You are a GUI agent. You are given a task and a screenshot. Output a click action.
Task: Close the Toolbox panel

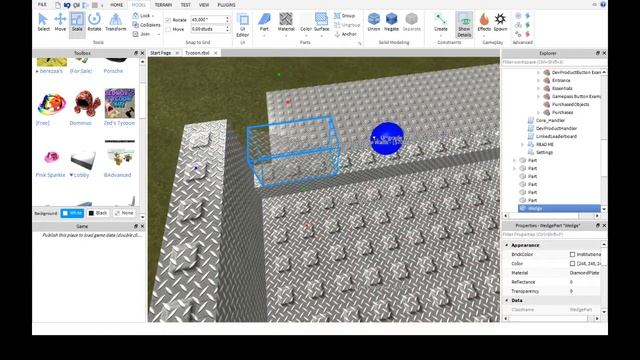click(142, 53)
